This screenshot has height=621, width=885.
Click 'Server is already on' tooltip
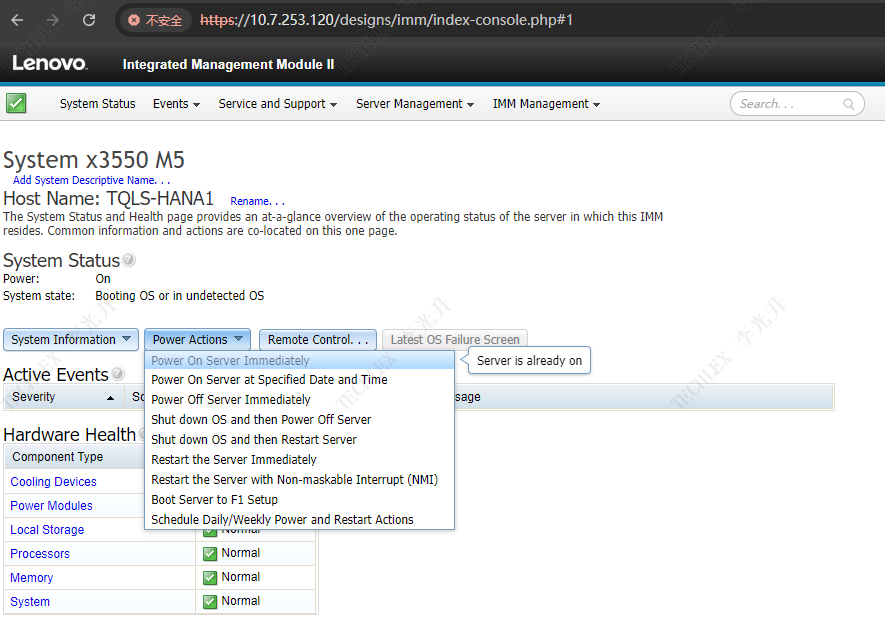529,360
